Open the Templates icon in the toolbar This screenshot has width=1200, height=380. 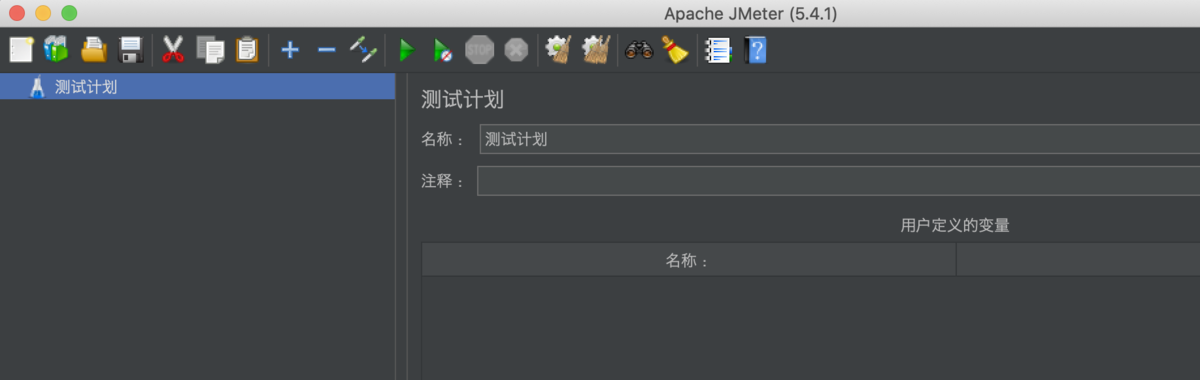(56, 49)
